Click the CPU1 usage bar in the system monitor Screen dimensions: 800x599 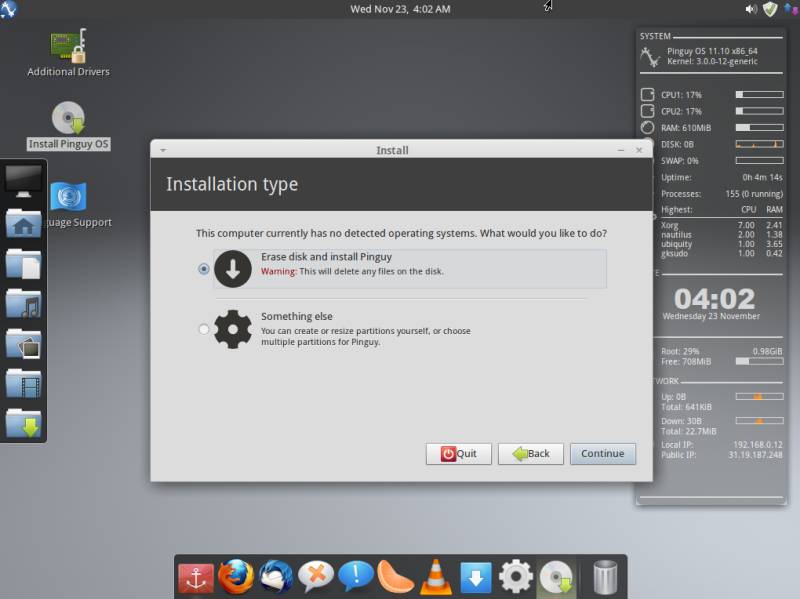759,95
